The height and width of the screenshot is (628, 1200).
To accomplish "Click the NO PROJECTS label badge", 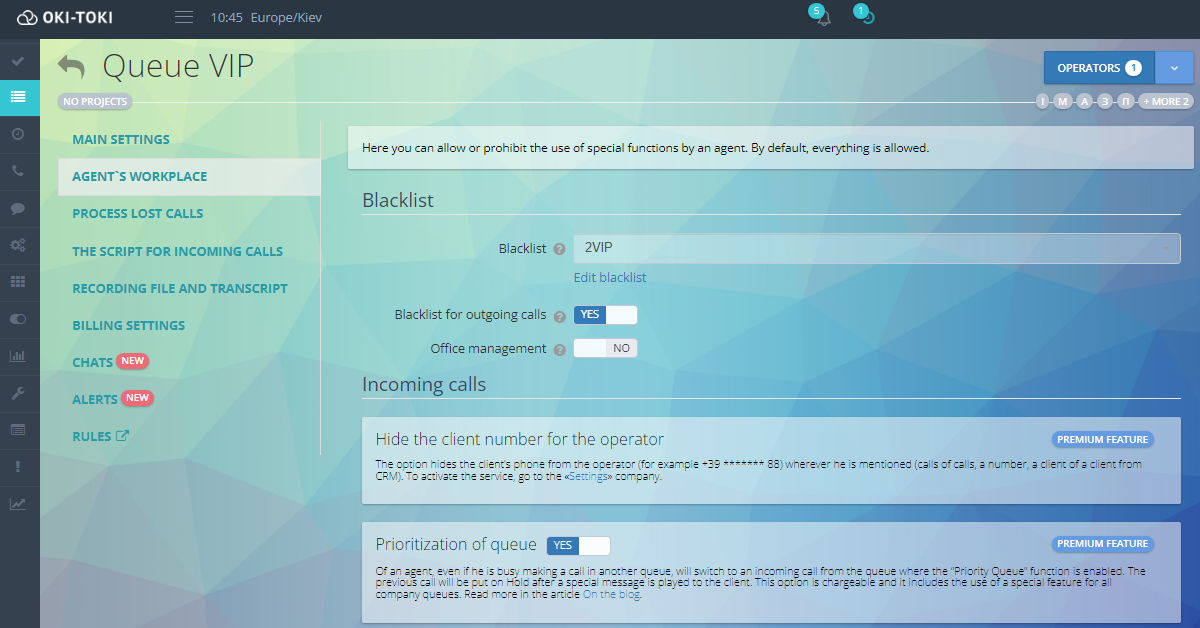I will tap(95, 102).
